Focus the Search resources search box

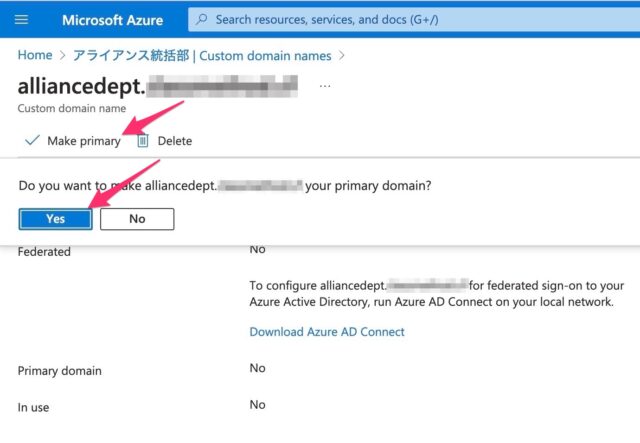coord(414,20)
